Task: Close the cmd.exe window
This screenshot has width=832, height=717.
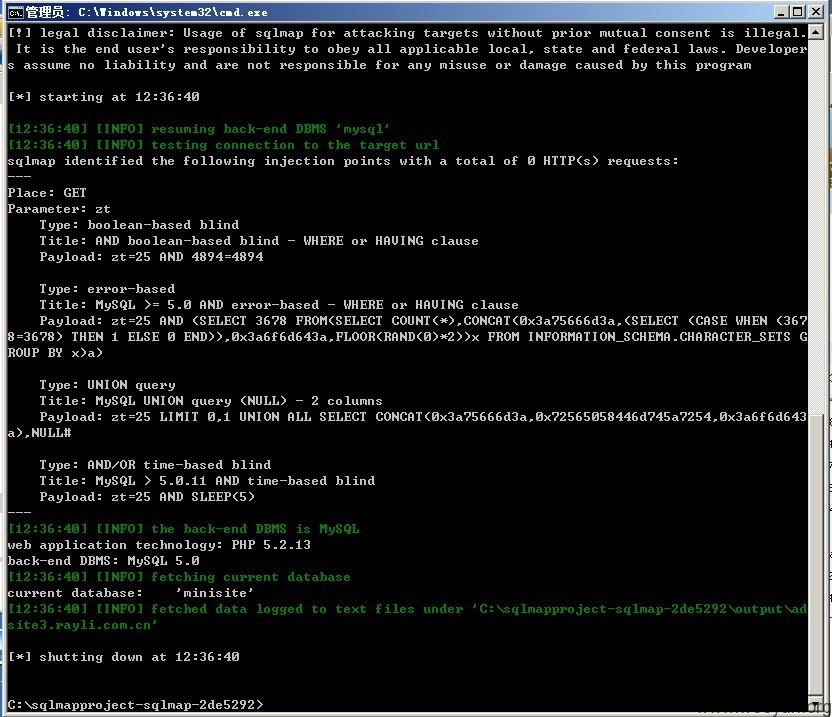Action: 816,12
